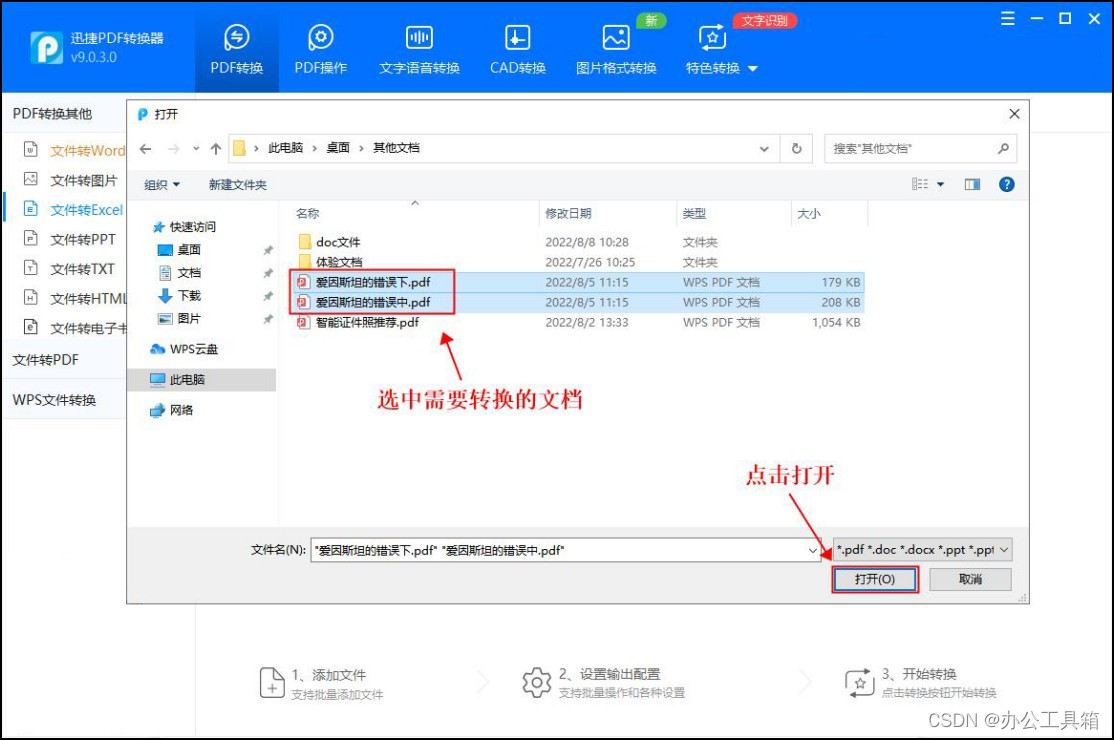Click 此电脑 in the address path
Viewport: 1114px width, 740px height.
click(x=285, y=148)
